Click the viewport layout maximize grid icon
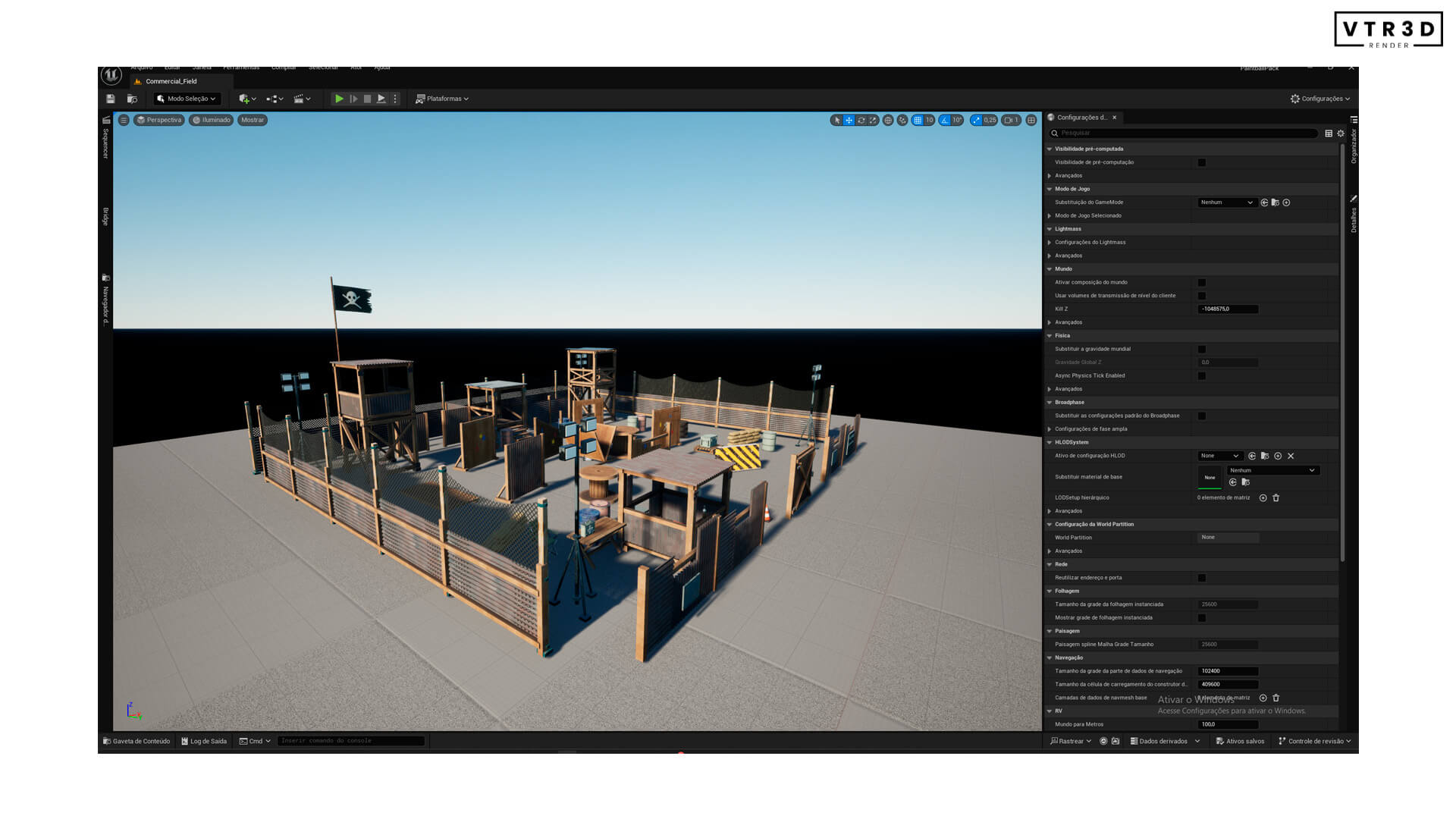 (x=1031, y=120)
